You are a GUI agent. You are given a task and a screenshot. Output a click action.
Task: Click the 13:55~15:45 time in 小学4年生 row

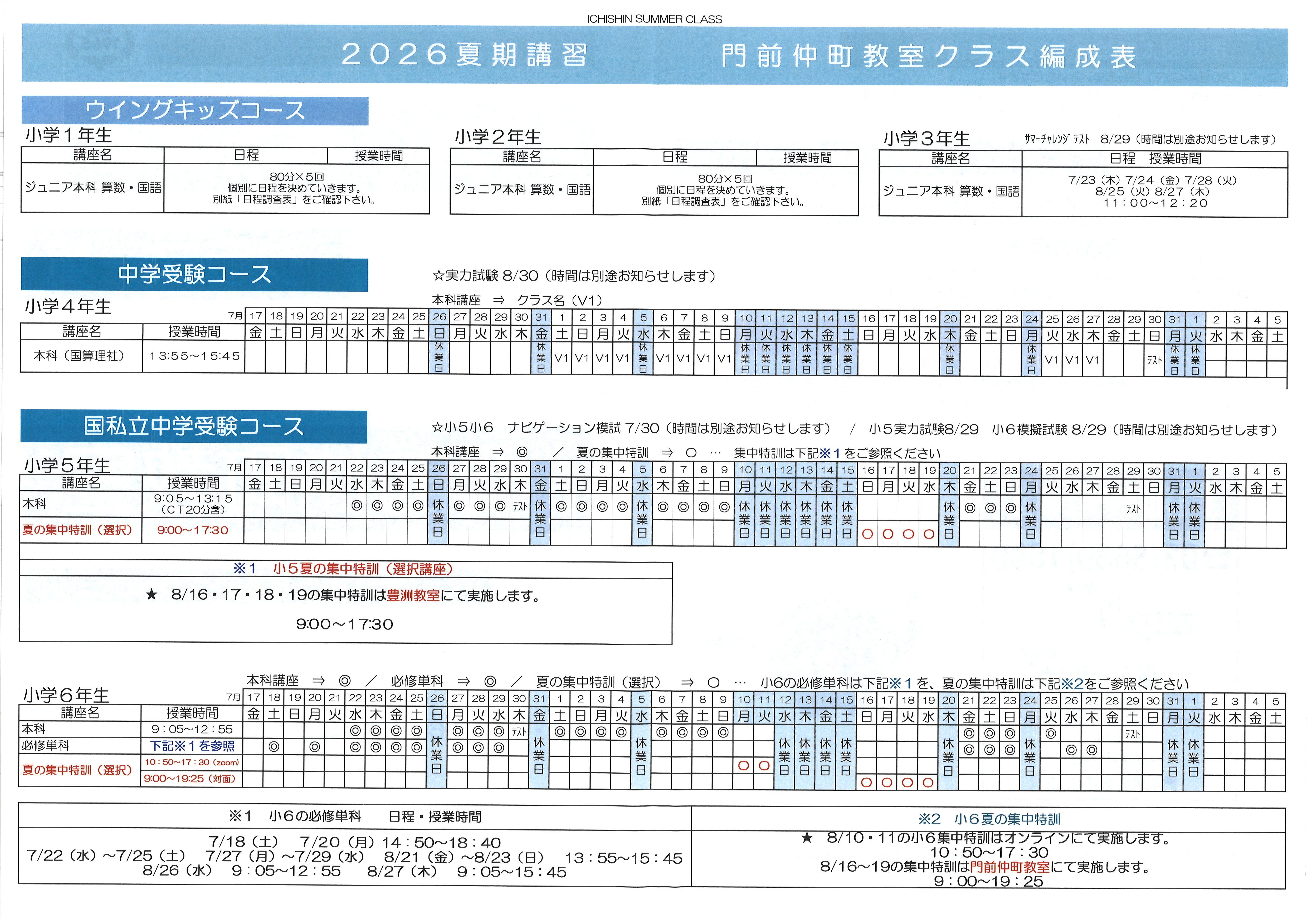(x=194, y=356)
